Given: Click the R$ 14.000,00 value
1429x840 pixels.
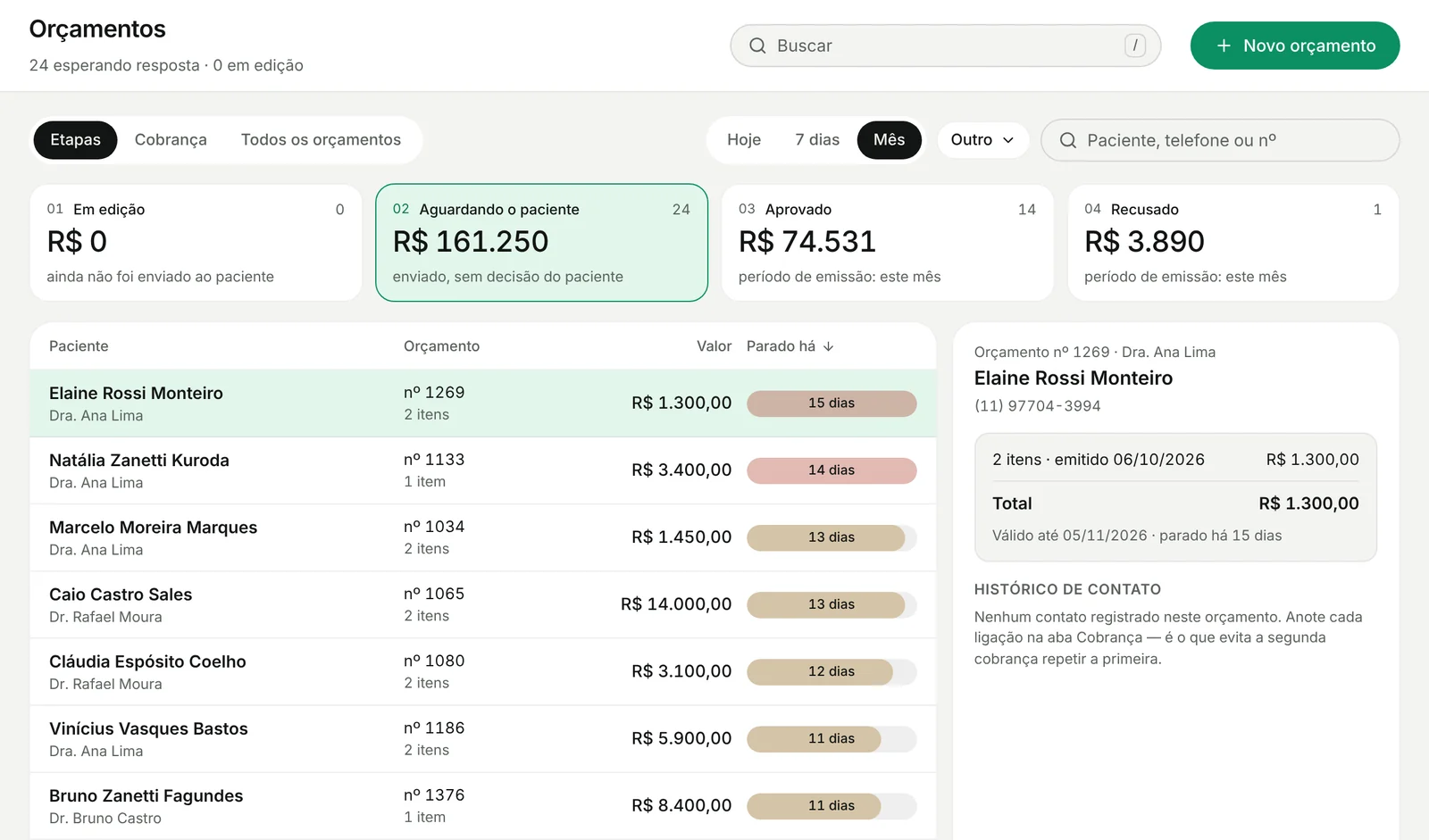Looking at the screenshot, I should 676,604.
